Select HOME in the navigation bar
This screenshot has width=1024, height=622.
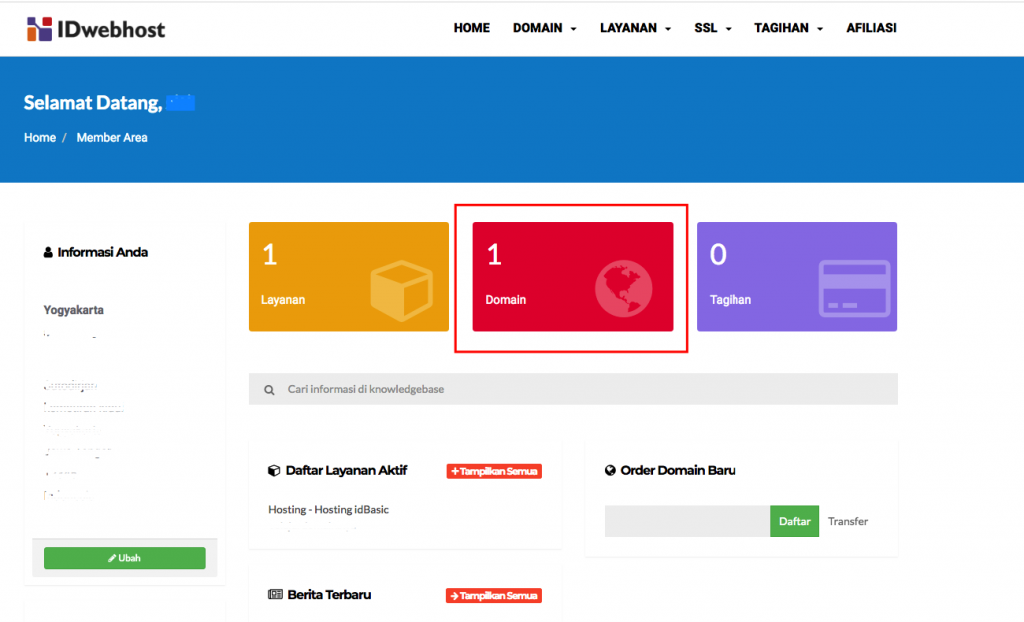471,28
